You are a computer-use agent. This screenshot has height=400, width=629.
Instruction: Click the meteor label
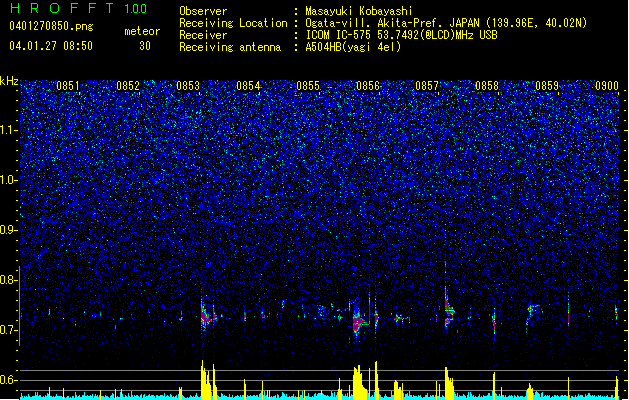tap(142, 31)
